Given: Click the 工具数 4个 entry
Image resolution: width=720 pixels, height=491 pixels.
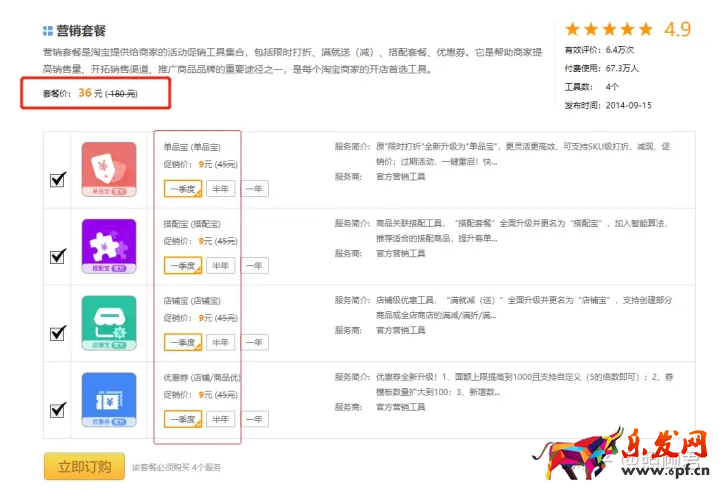Looking at the screenshot, I should point(592,87).
